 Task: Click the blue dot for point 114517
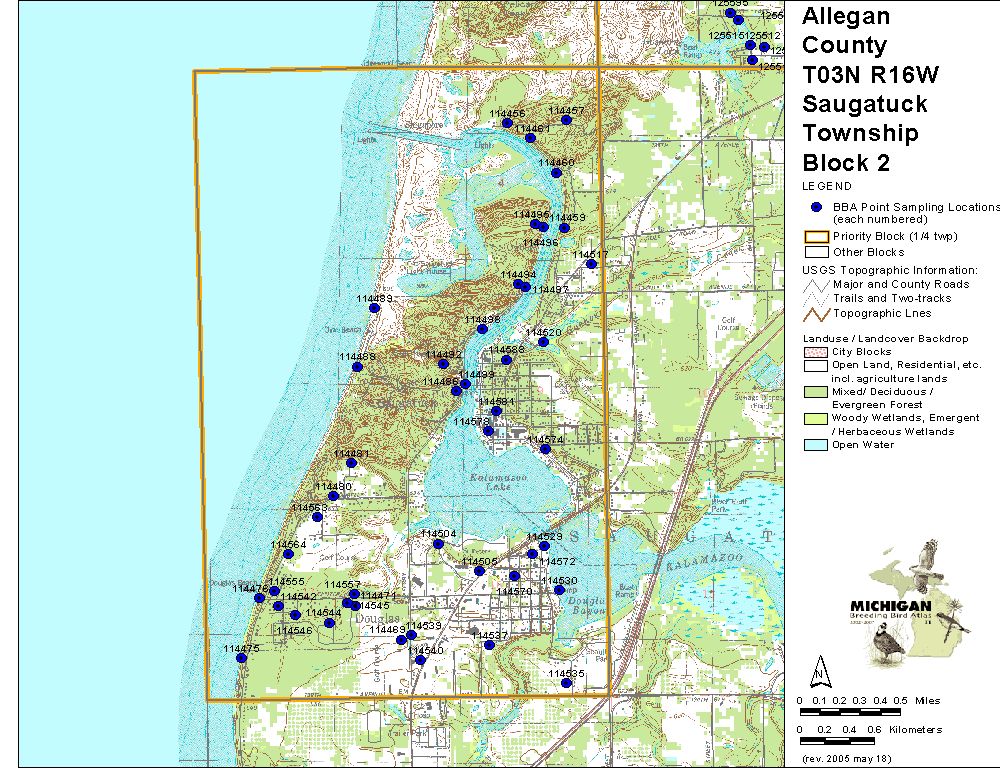(x=591, y=264)
